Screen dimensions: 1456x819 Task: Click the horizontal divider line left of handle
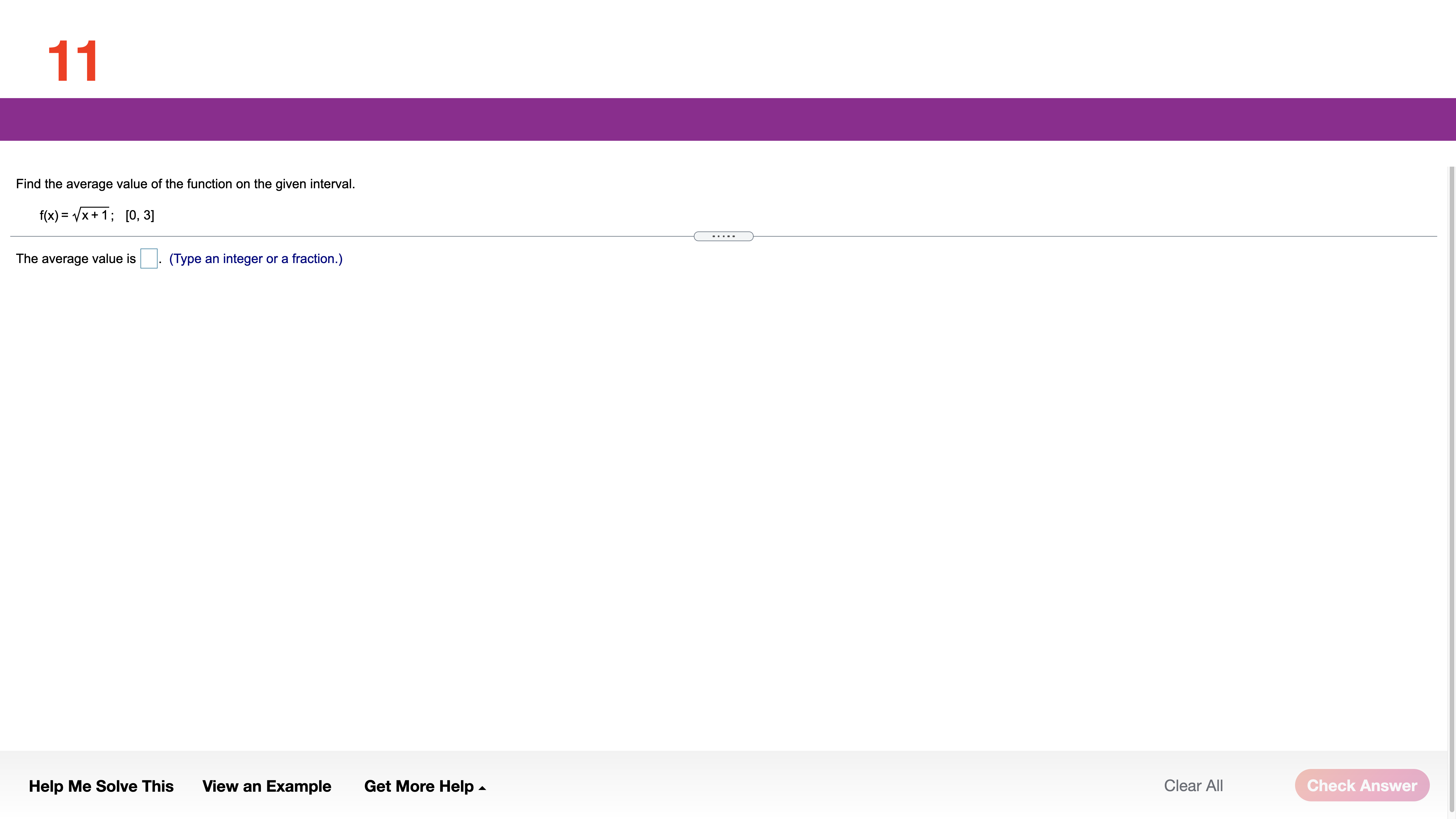[350, 236]
